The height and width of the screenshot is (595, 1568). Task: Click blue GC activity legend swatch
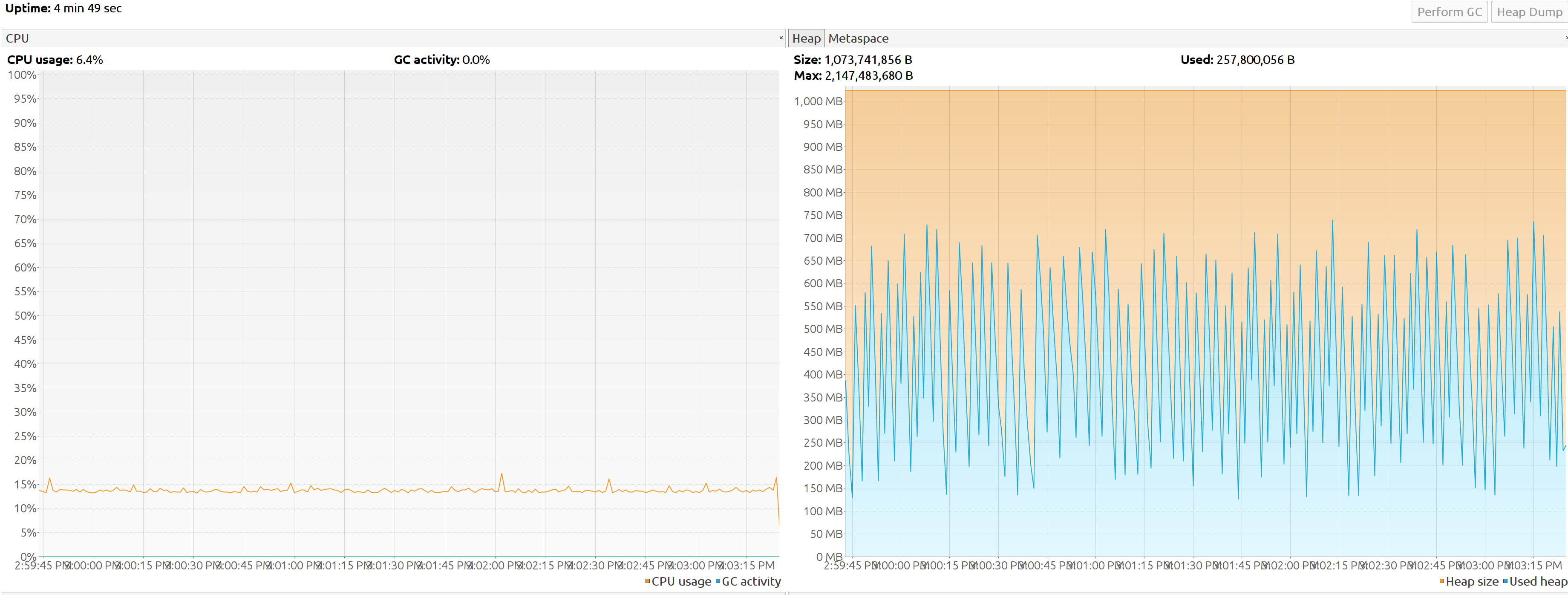point(718,581)
